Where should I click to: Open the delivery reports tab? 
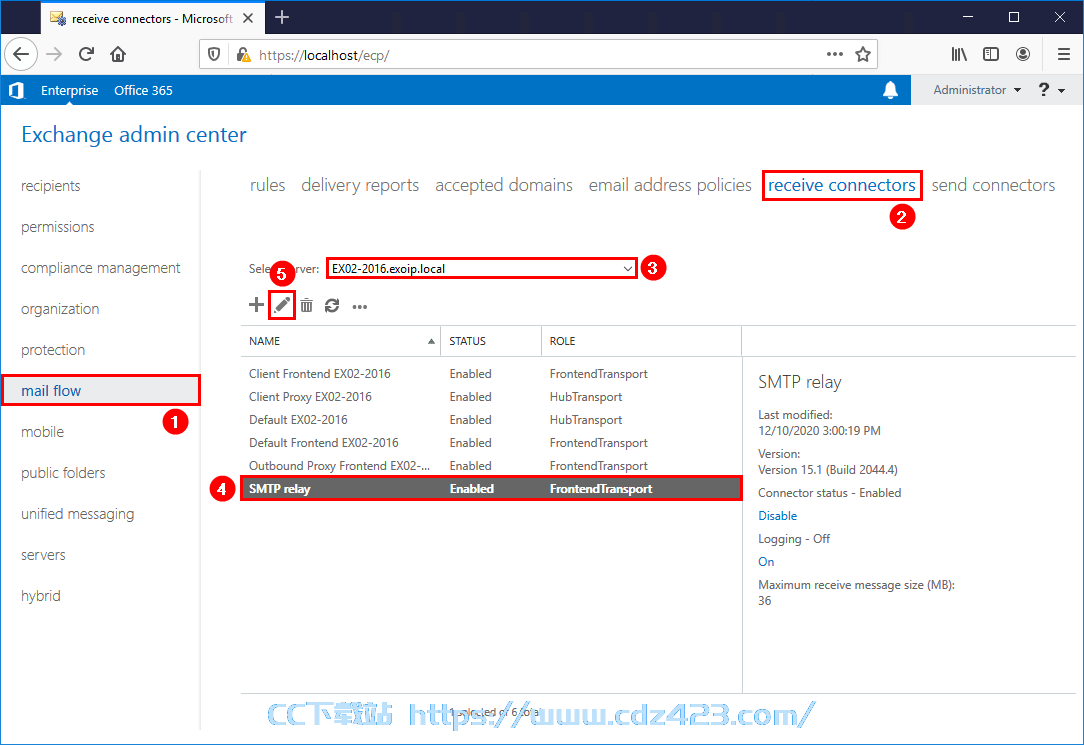coord(360,185)
